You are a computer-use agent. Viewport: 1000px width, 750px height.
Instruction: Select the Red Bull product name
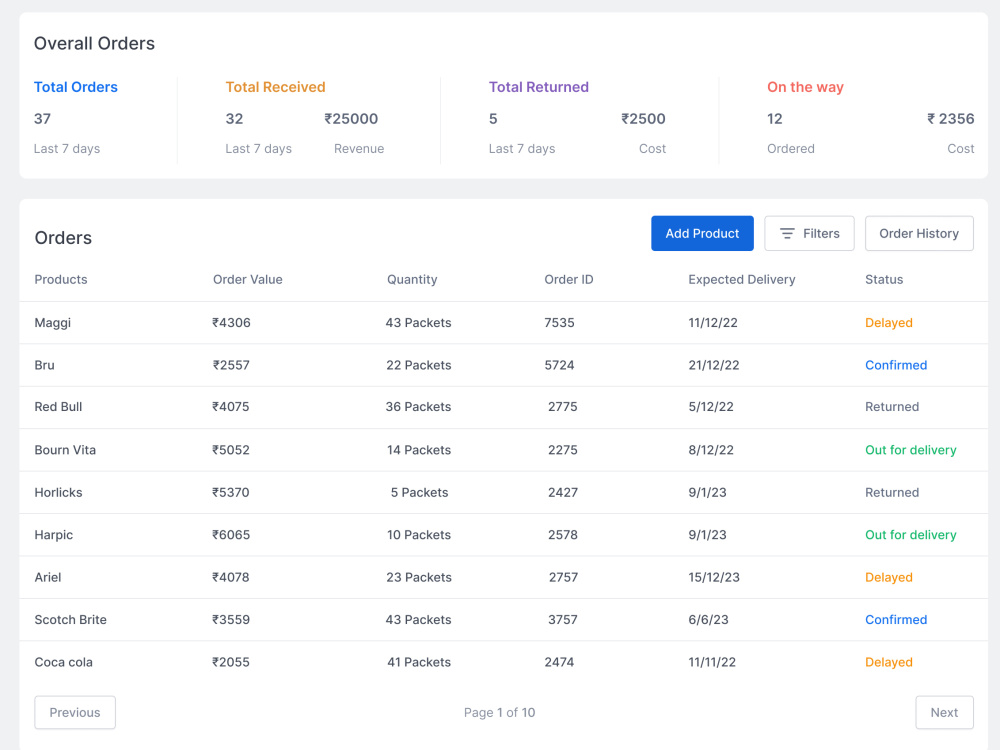pyautogui.click(x=58, y=407)
